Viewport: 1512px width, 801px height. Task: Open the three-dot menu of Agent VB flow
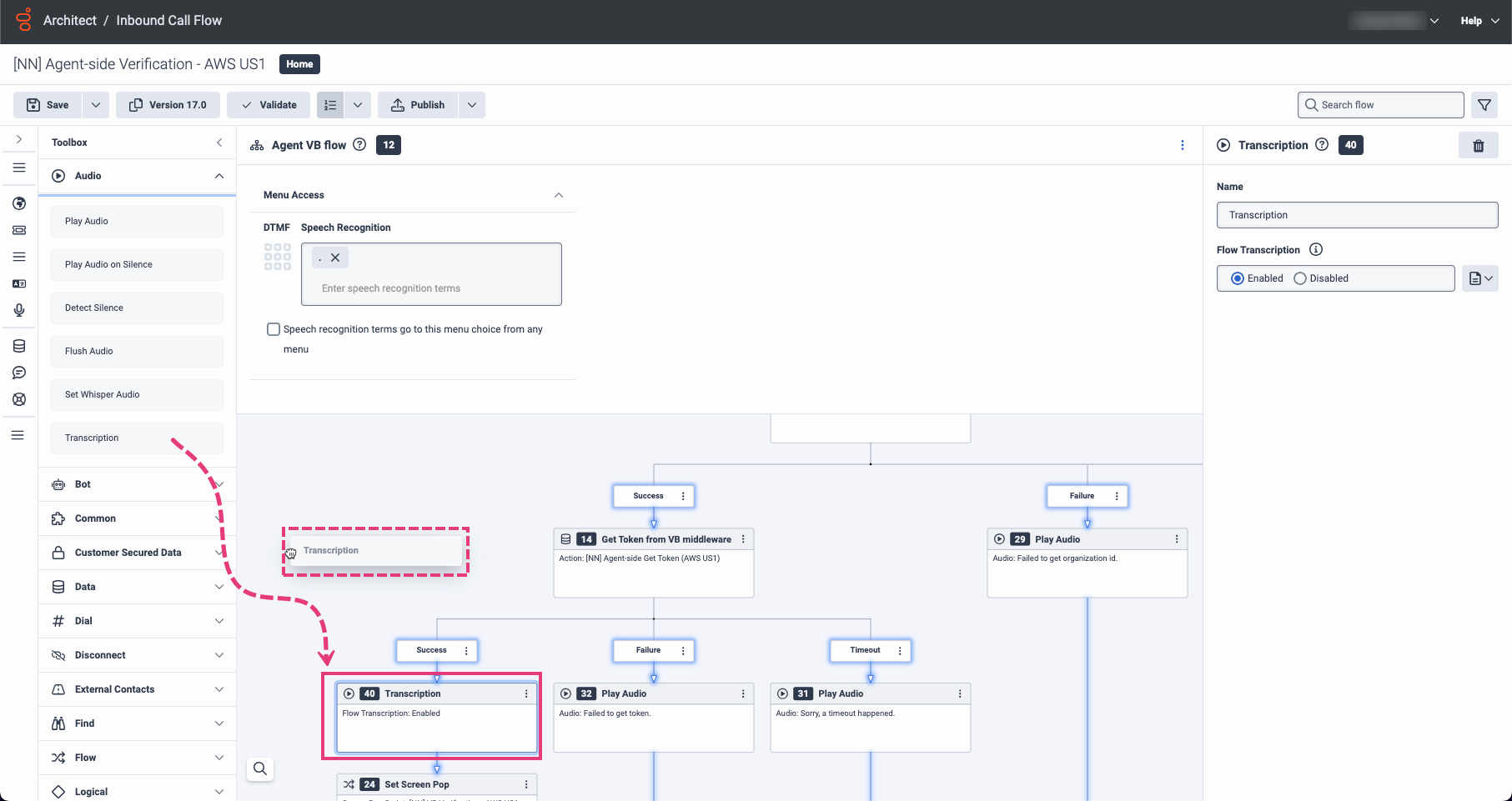click(x=1182, y=145)
